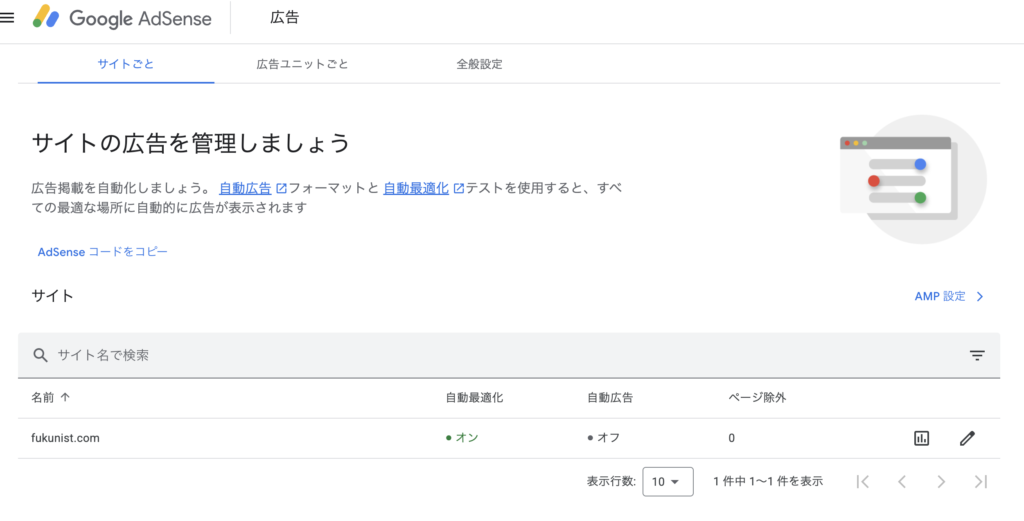The width and height of the screenshot is (1024, 521).
Task: Jump to last page of results
Action: tap(980, 482)
